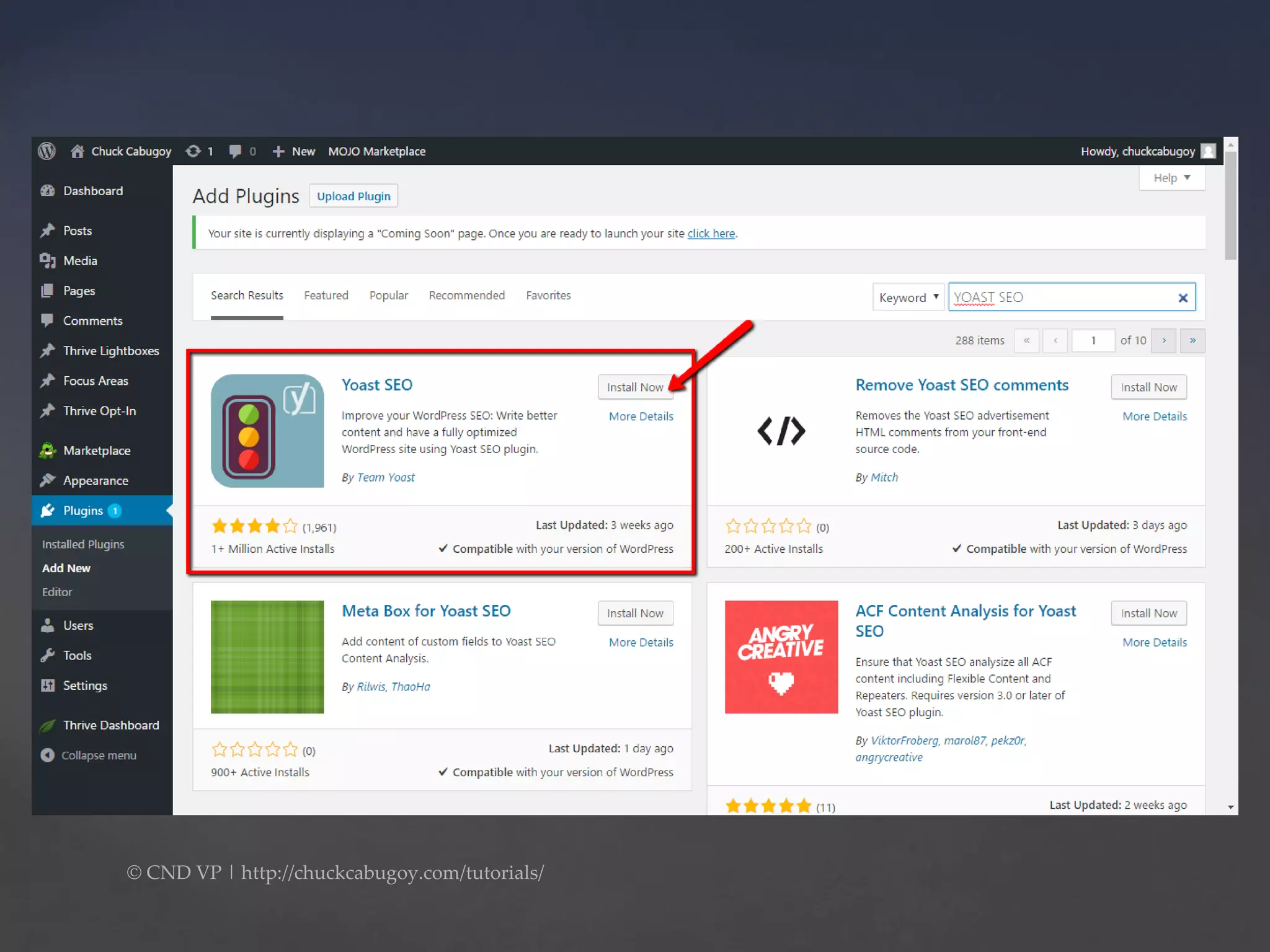This screenshot has width=1270, height=952.
Task: Open MOJO Marketplace in admin bar
Action: pyautogui.click(x=376, y=151)
